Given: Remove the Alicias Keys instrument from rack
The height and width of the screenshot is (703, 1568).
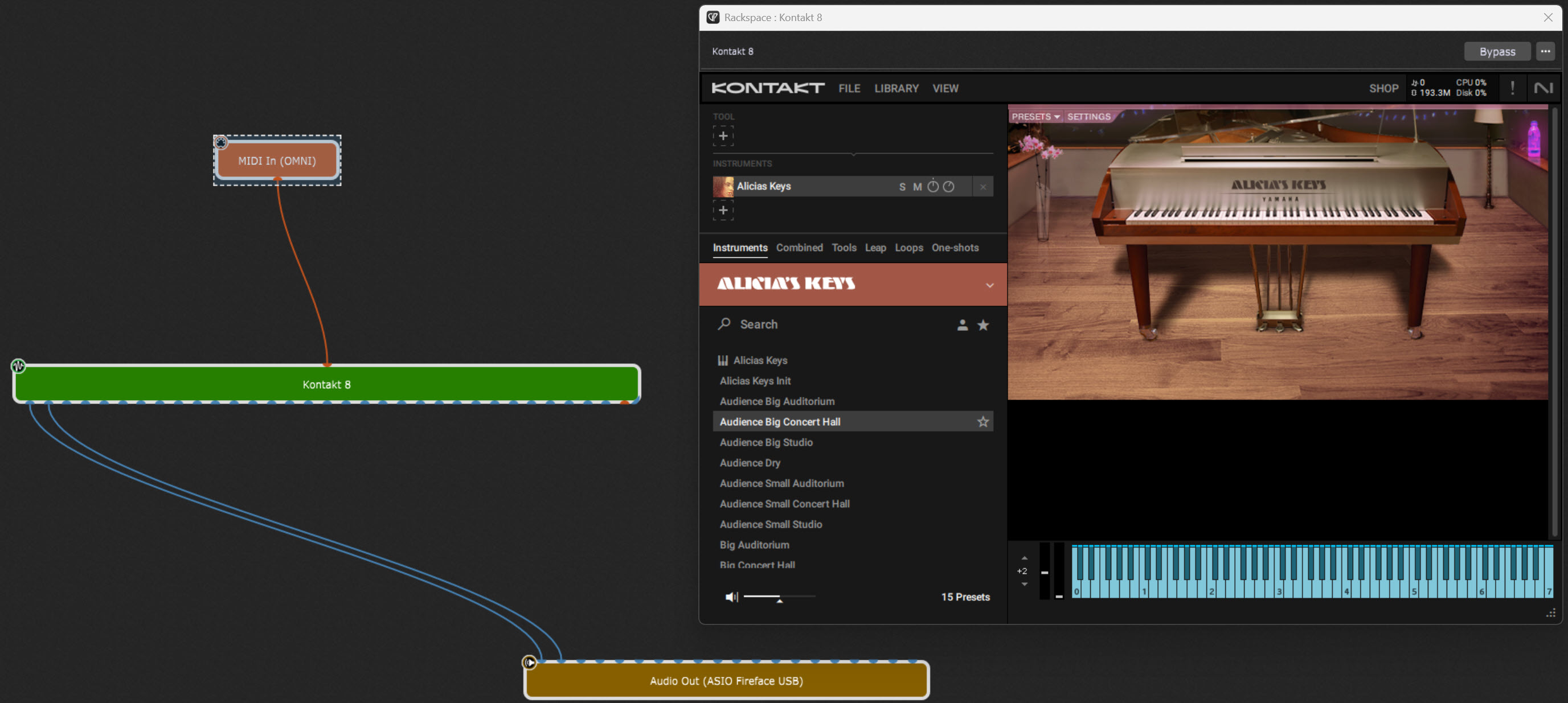Looking at the screenshot, I should 982,187.
